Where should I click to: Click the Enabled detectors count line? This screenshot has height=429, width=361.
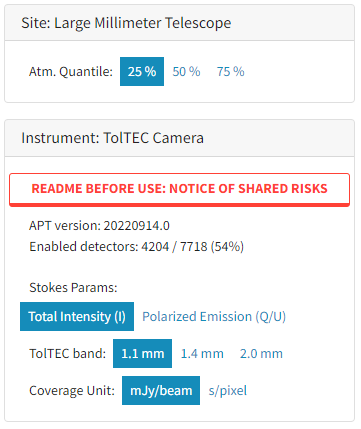click(x=136, y=247)
